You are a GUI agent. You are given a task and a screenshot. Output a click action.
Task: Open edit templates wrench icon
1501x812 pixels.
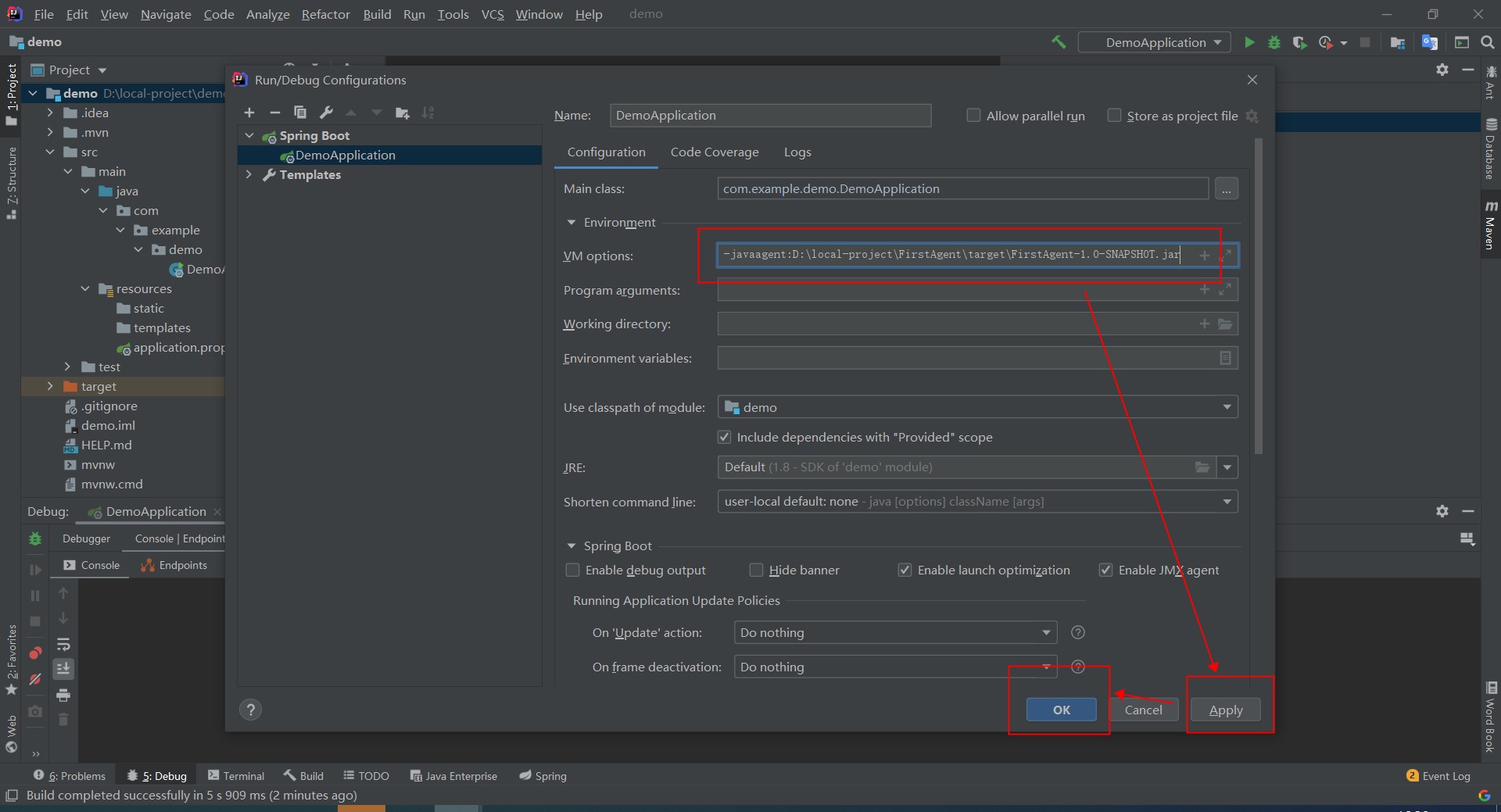tap(326, 113)
